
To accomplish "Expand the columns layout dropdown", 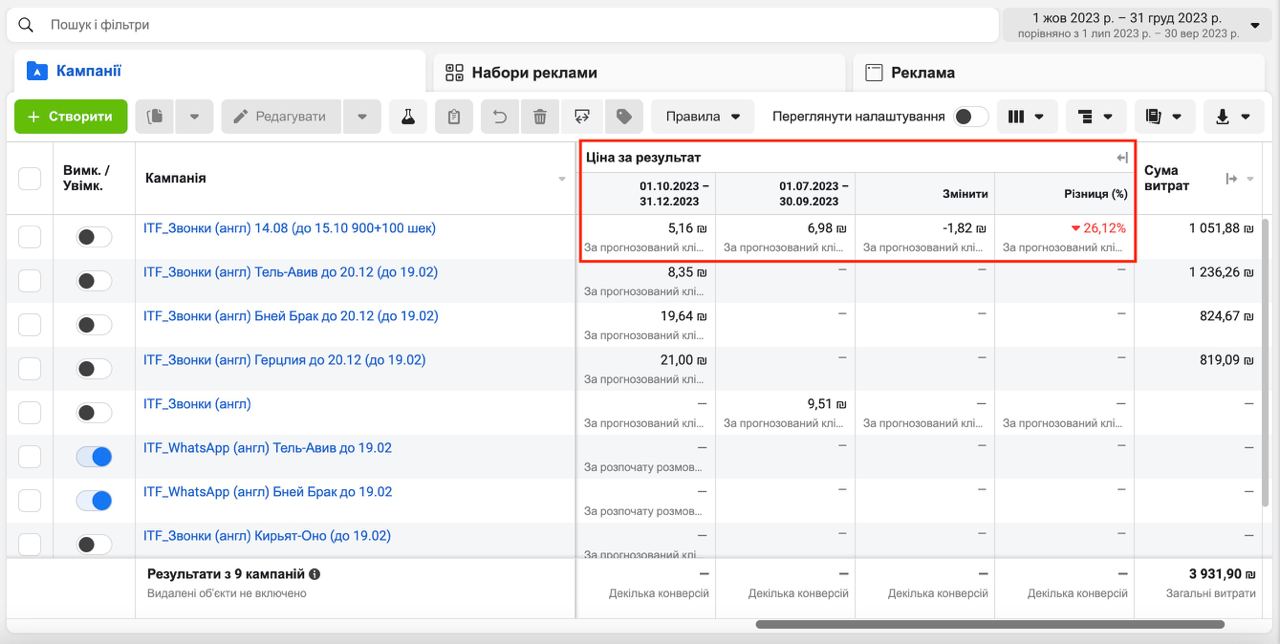I will pyautogui.click(x=1027, y=116).
